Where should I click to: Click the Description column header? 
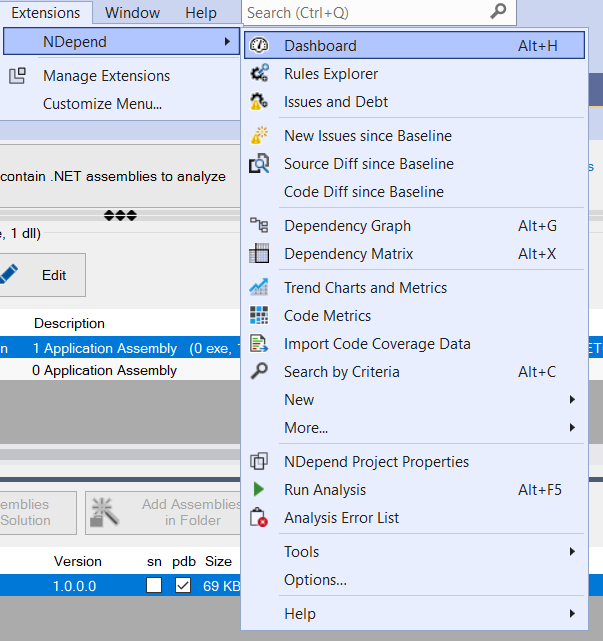coord(69,323)
